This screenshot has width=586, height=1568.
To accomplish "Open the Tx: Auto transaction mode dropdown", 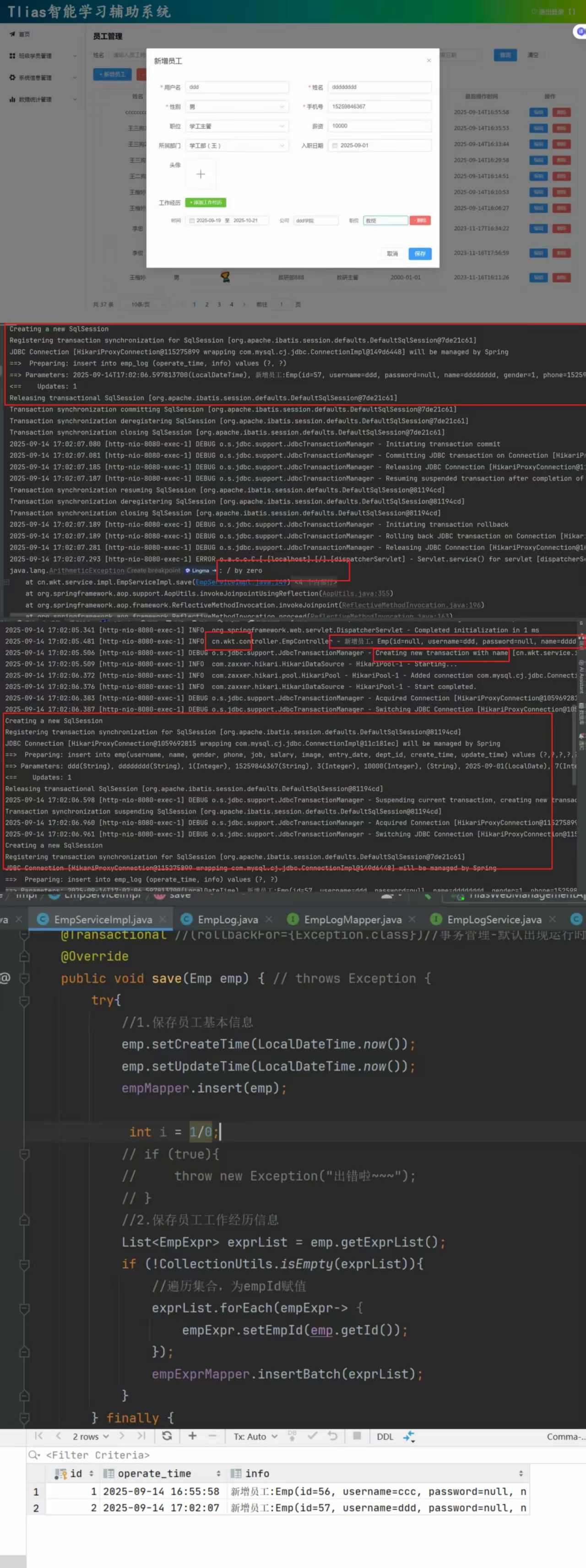I will [x=255, y=1437].
